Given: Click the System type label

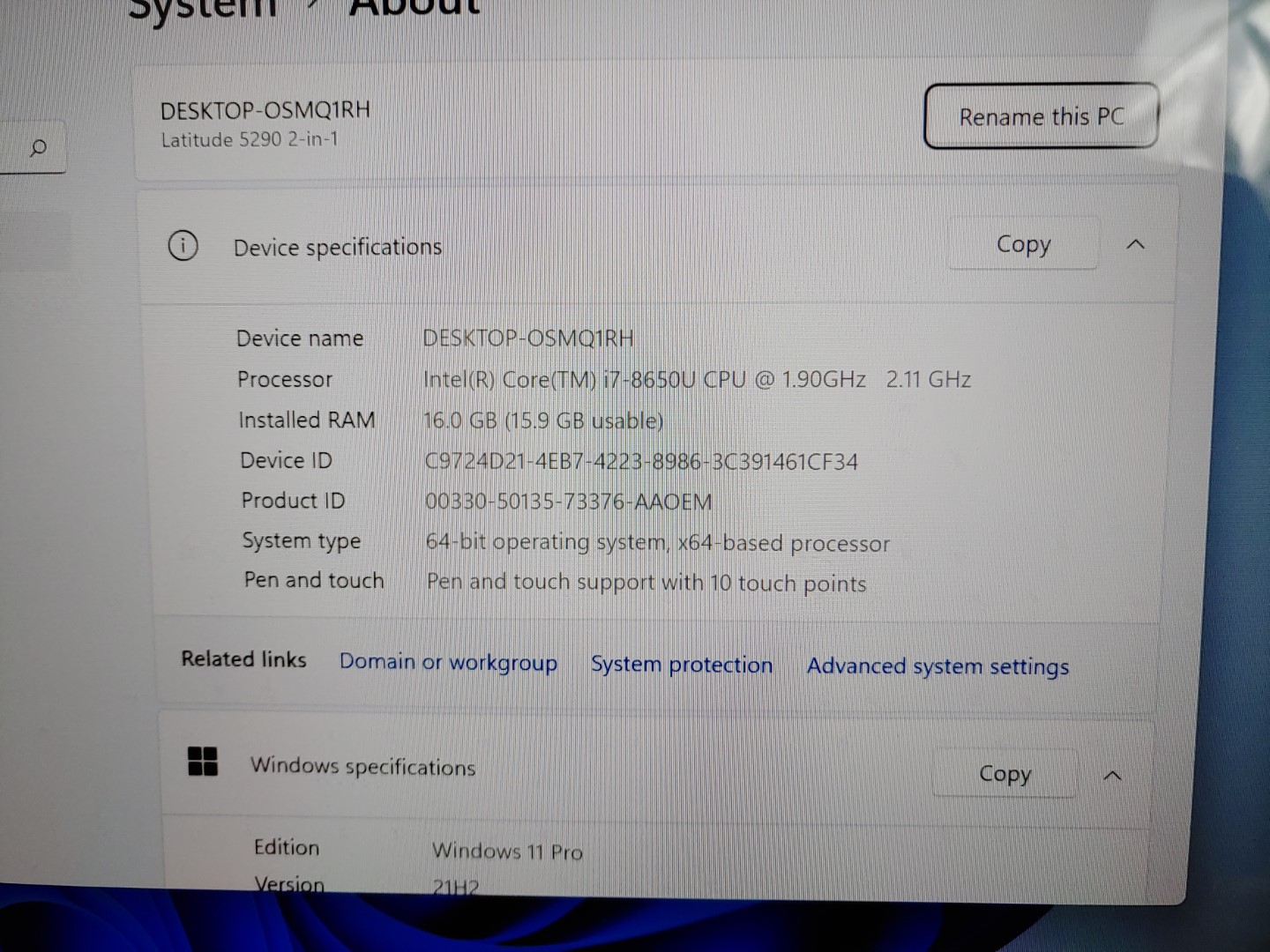Looking at the screenshot, I should [302, 541].
